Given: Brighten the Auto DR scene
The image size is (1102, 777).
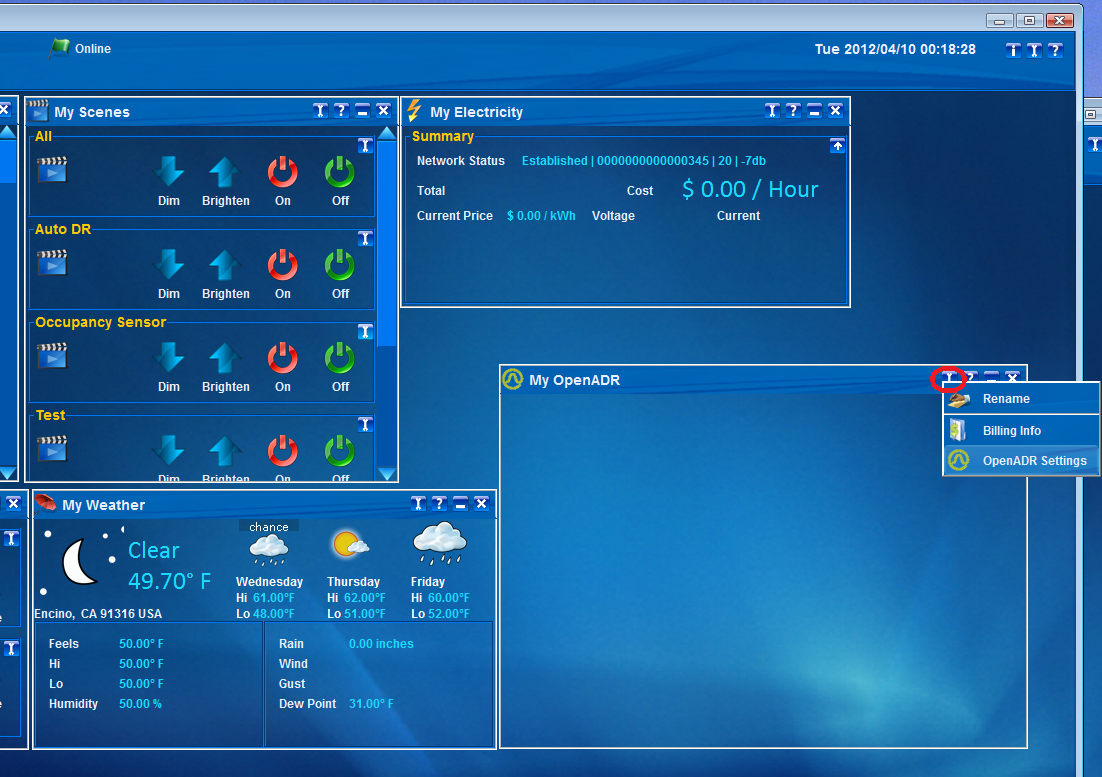Looking at the screenshot, I should [225, 266].
